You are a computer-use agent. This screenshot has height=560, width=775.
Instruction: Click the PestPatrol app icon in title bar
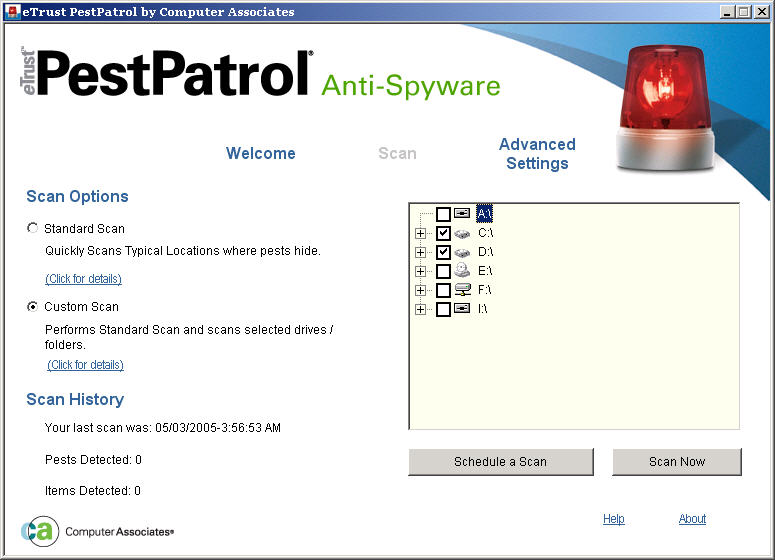(x=13, y=11)
